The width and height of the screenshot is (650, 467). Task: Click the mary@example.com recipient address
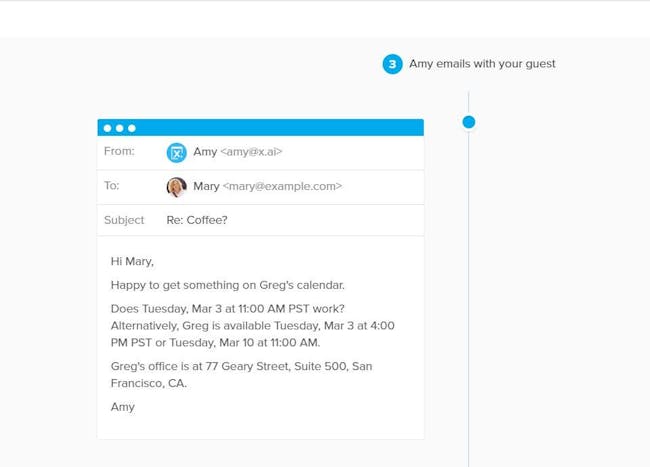pyautogui.click(x=282, y=186)
